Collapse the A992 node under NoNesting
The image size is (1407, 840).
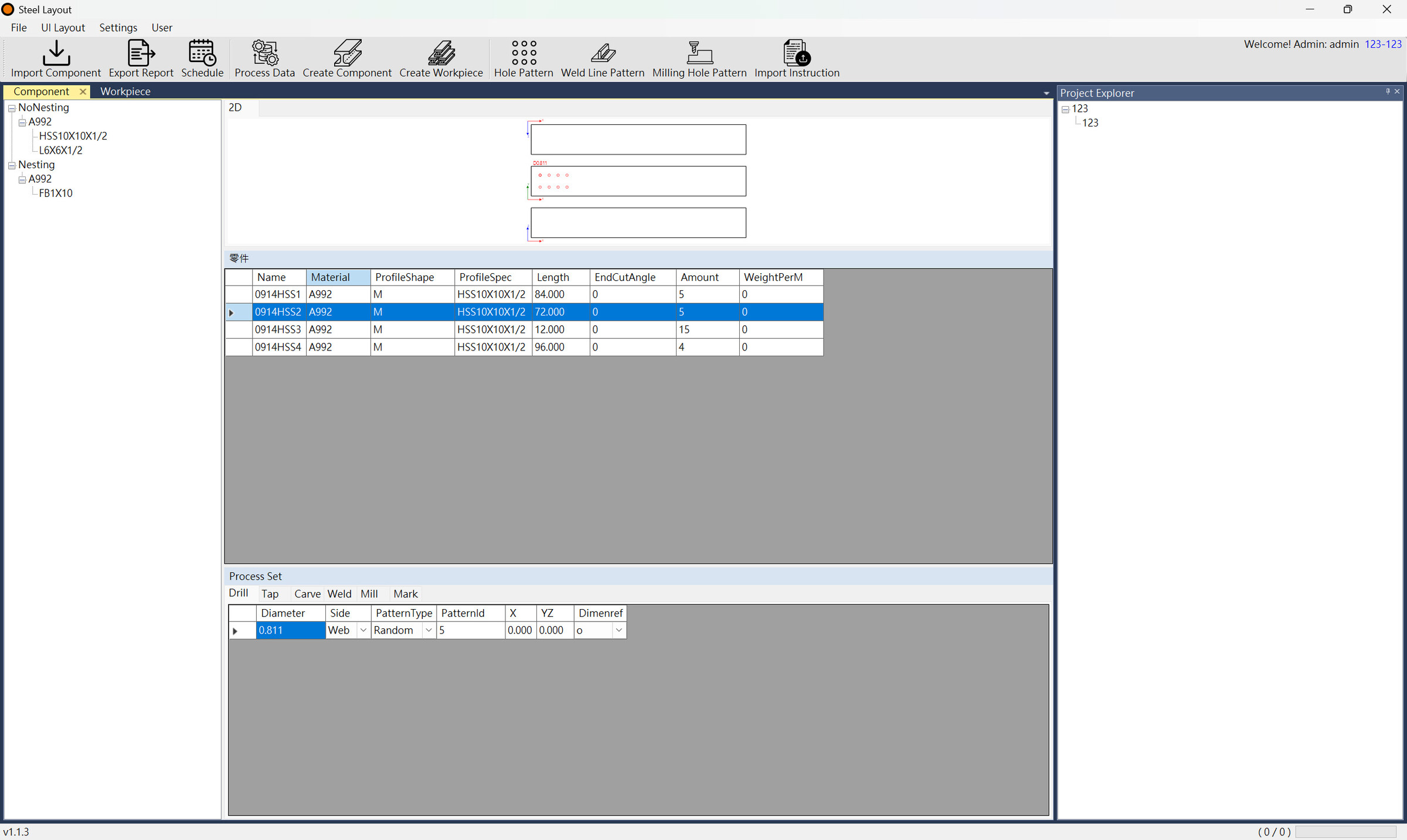tap(22, 123)
